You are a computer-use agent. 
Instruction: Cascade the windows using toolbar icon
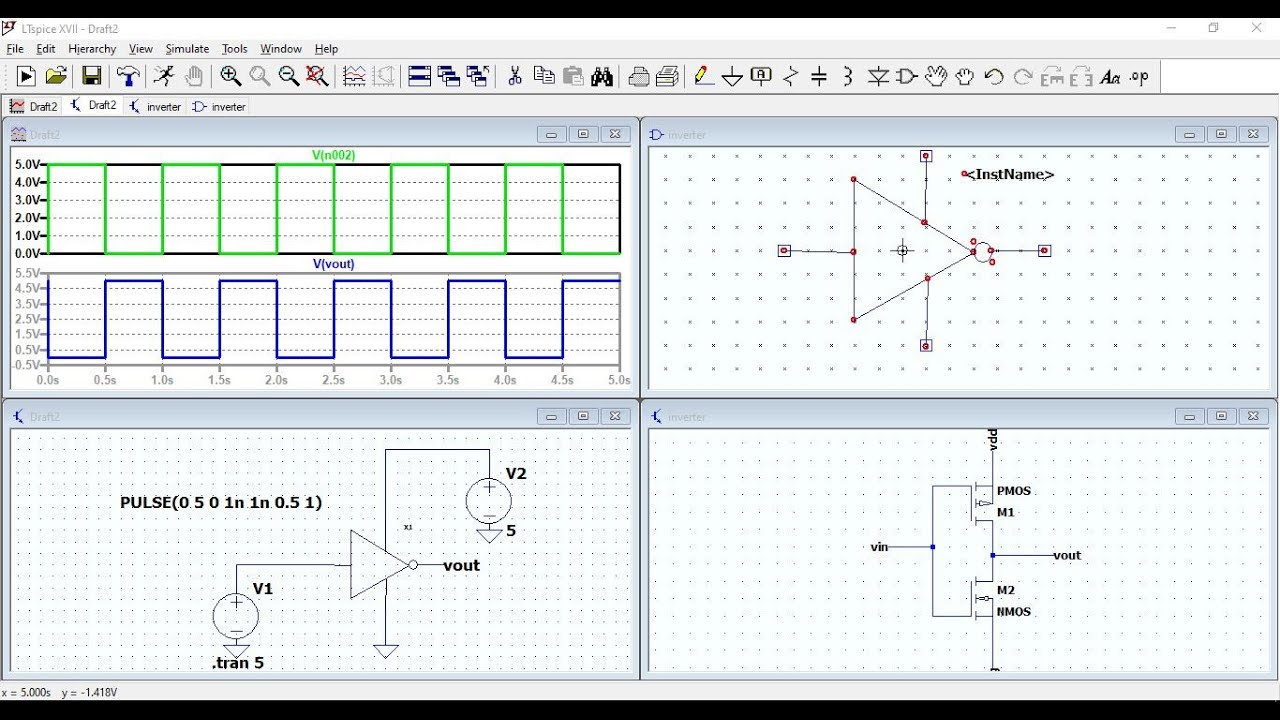(x=449, y=77)
